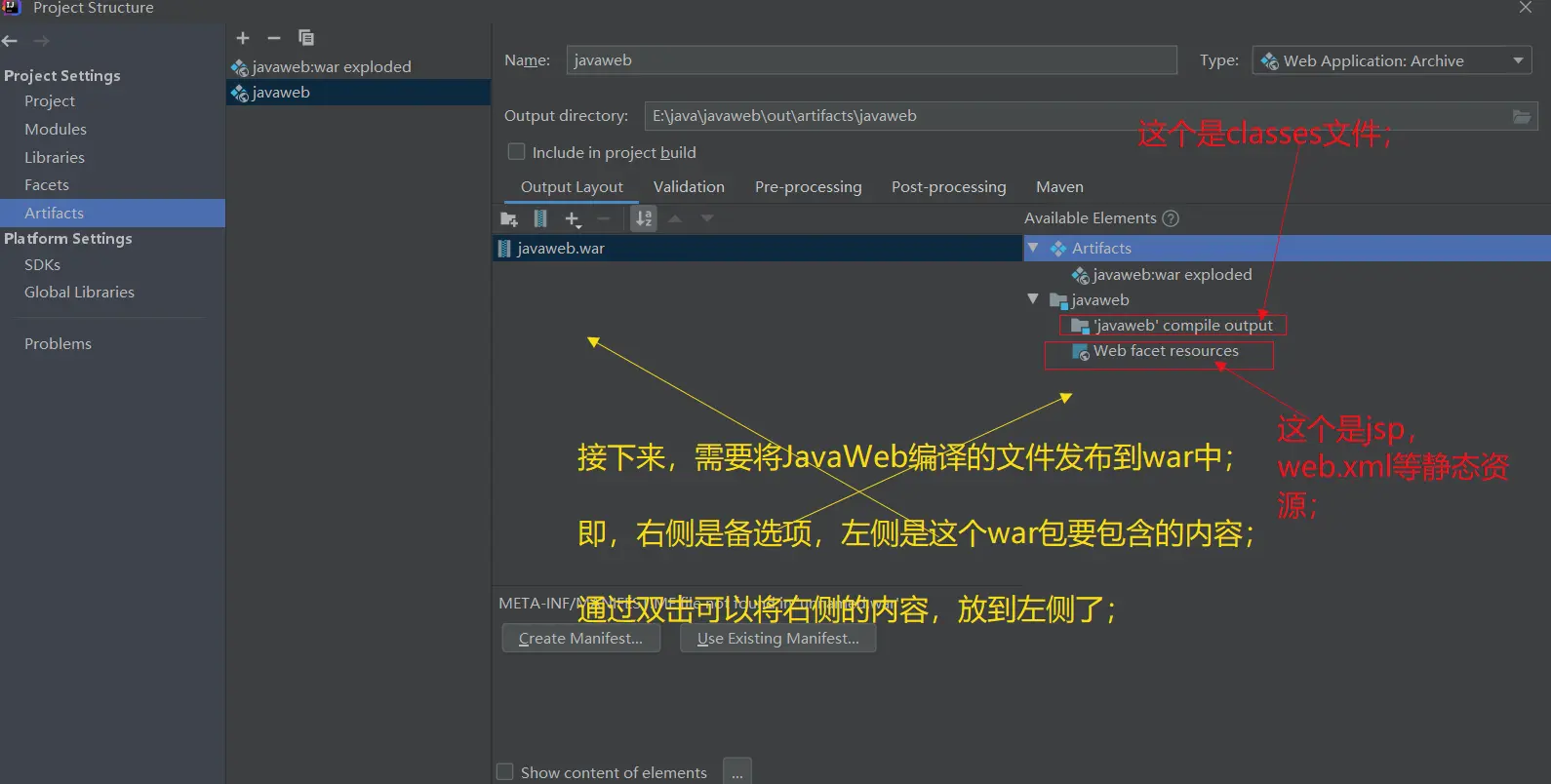Select 'javaweb' compile output element

pos(1181,326)
